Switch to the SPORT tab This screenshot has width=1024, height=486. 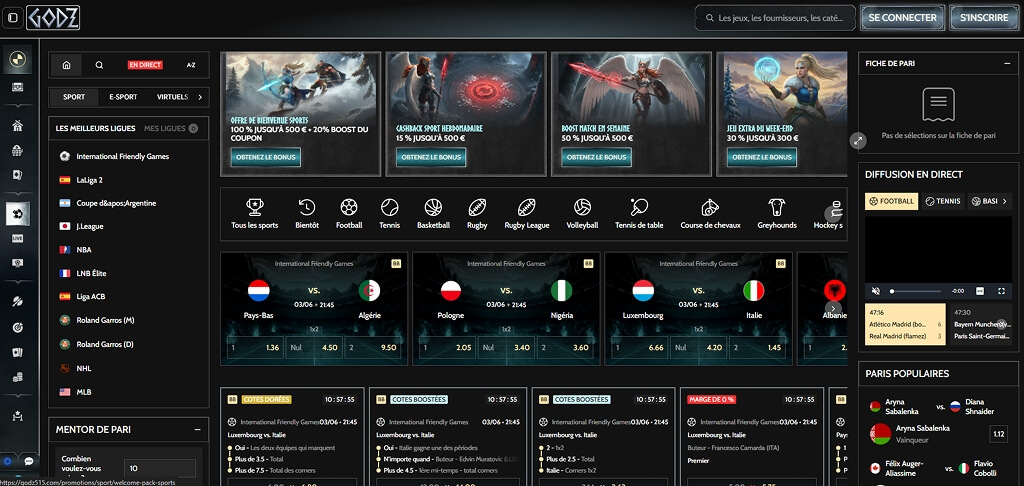coord(74,97)
